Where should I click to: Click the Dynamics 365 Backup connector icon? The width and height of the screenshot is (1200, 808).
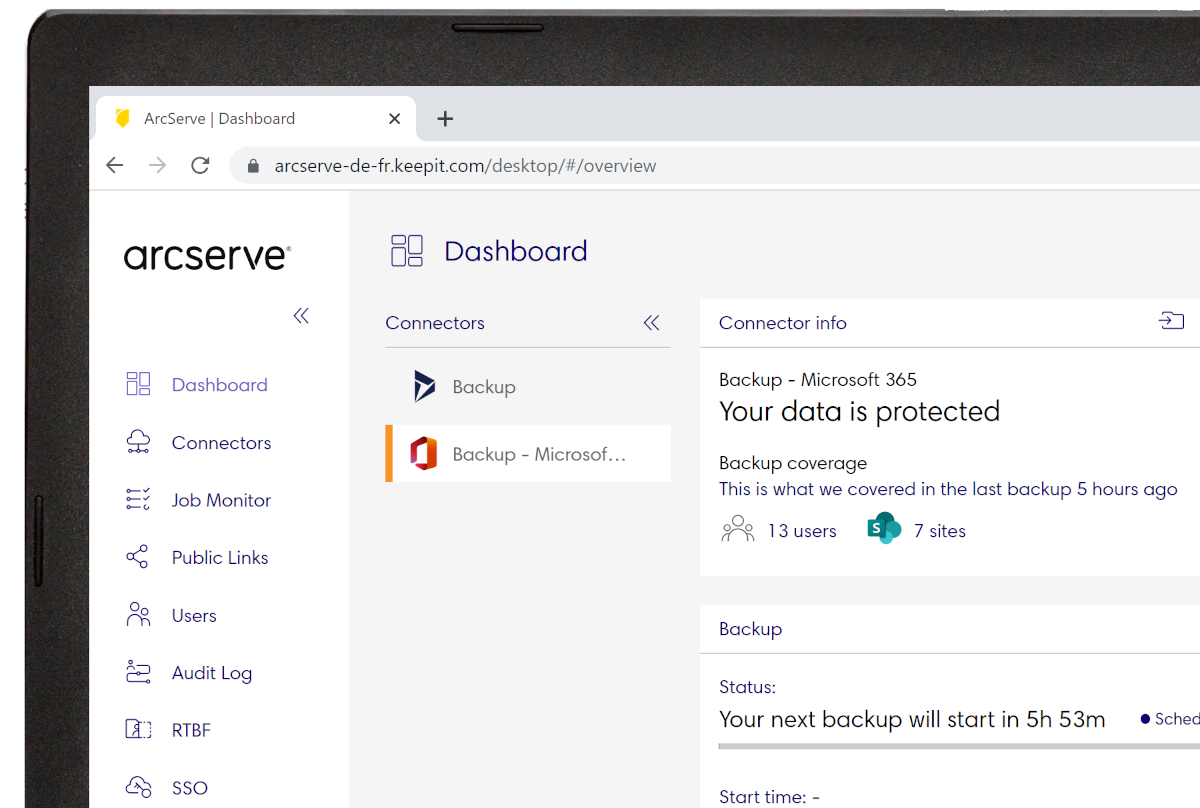click(x=425, y=386)
